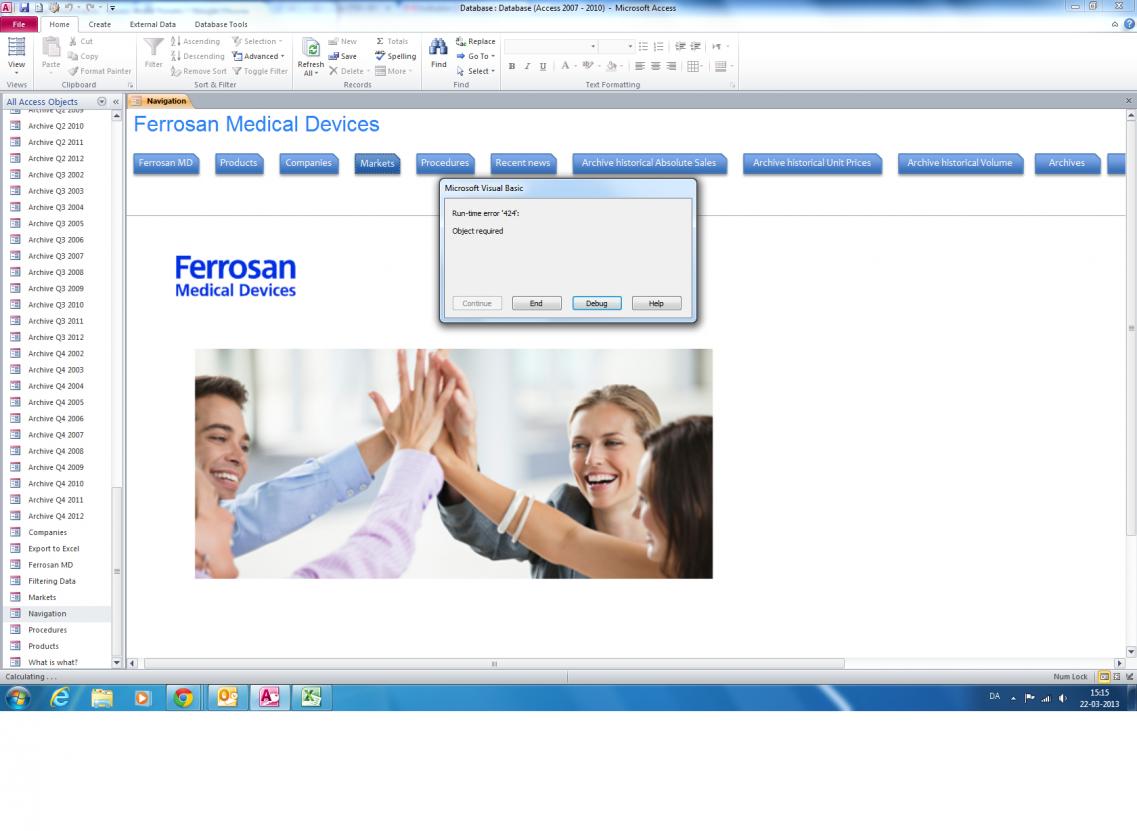This screenshot has height=831, width=1137.
Task: Click the Totals sigma command
Action: click(x=392, y=41)
